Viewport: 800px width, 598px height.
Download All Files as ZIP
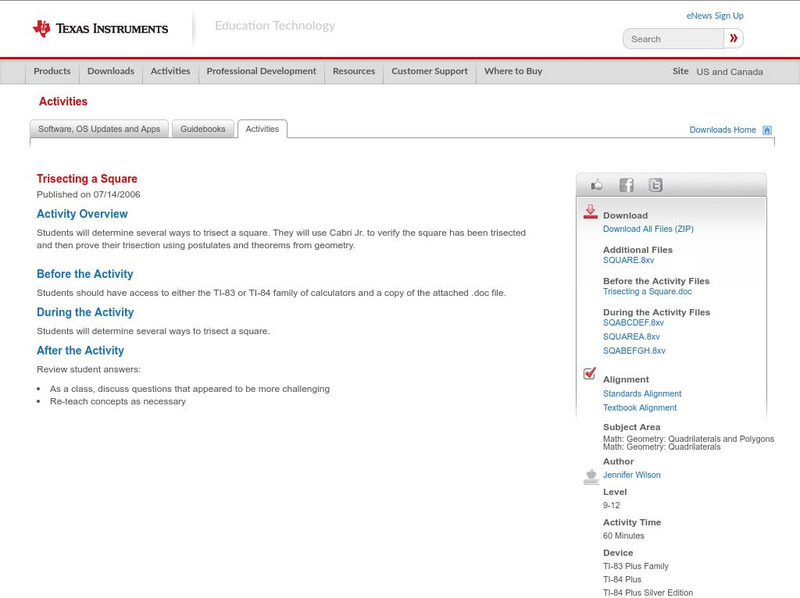pyautogui.click(x=647, y=227)
